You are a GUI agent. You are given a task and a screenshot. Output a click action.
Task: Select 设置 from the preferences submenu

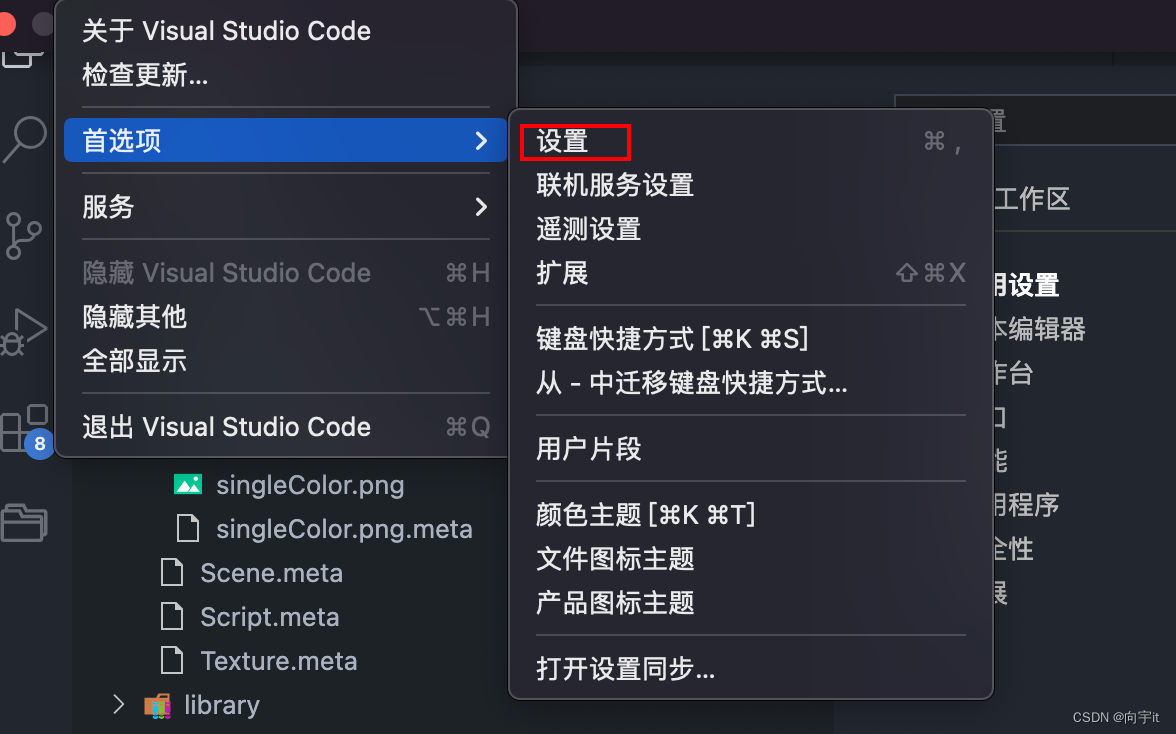coord(560,141)
